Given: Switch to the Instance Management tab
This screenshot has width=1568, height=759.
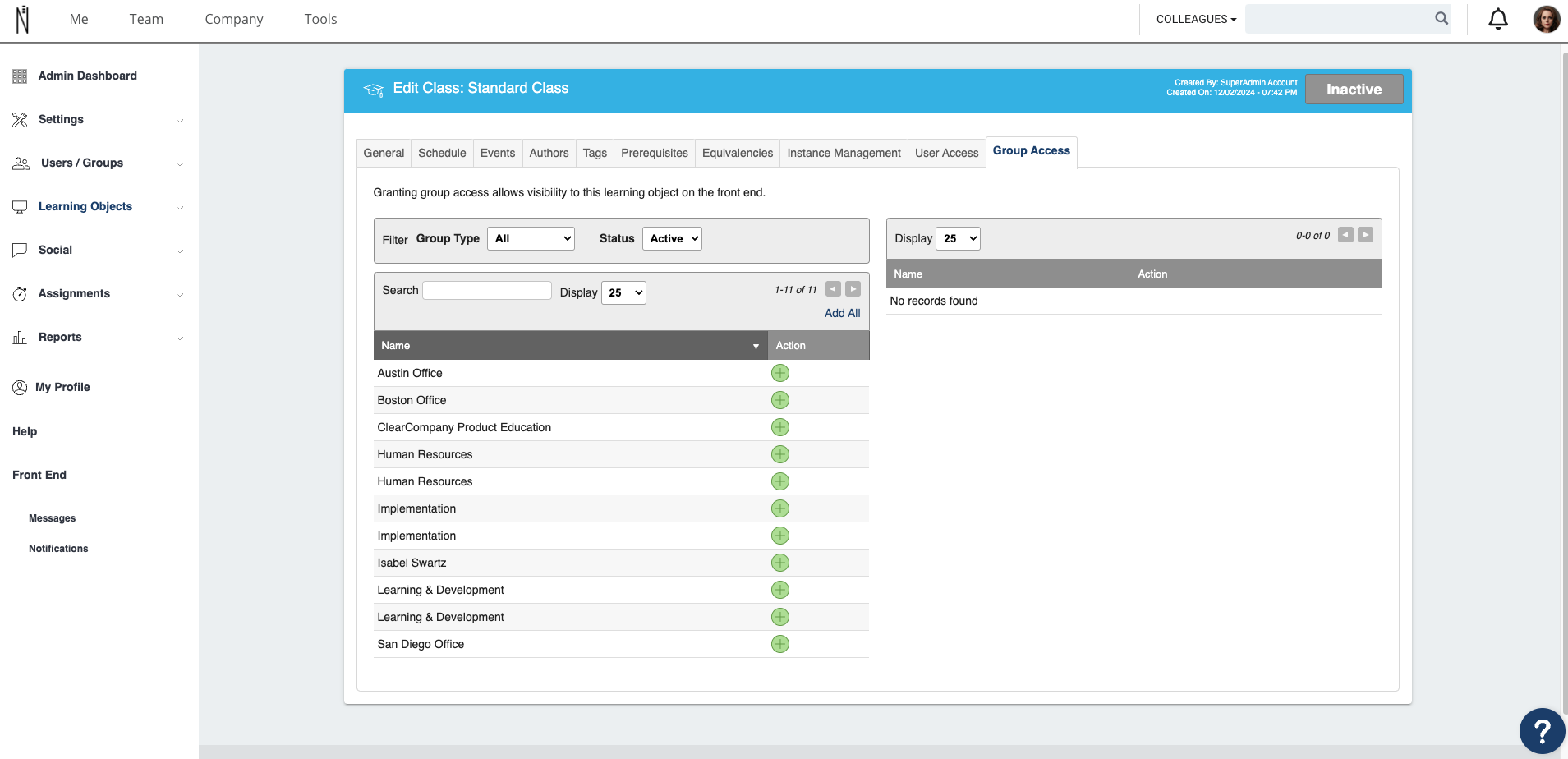Looking at the screenshot, I should (844, 153).
